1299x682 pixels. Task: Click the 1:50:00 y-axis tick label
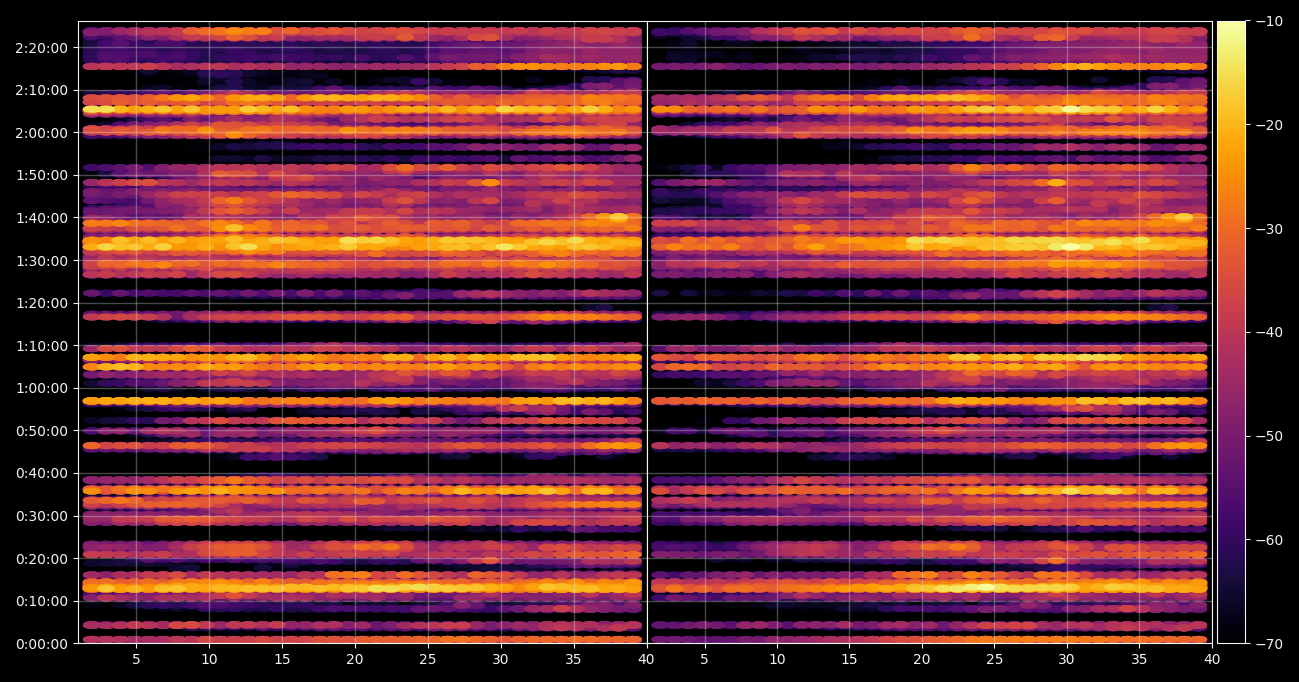[x=42, y=175]
